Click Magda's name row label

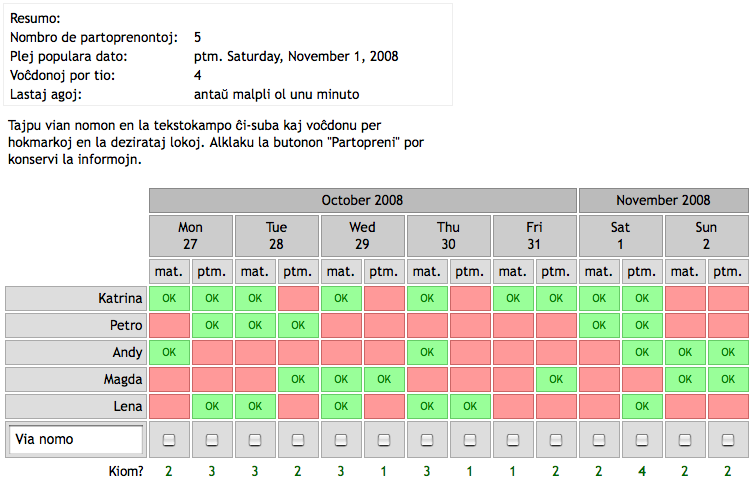pos(76,379)
